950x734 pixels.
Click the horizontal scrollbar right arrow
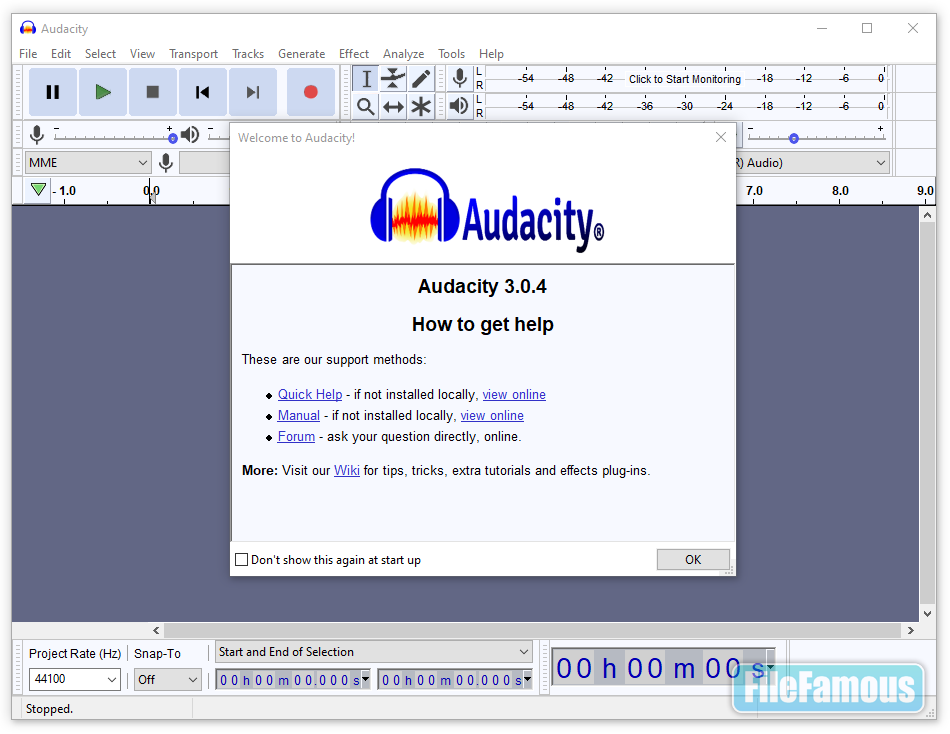click(x=911, y=630)
